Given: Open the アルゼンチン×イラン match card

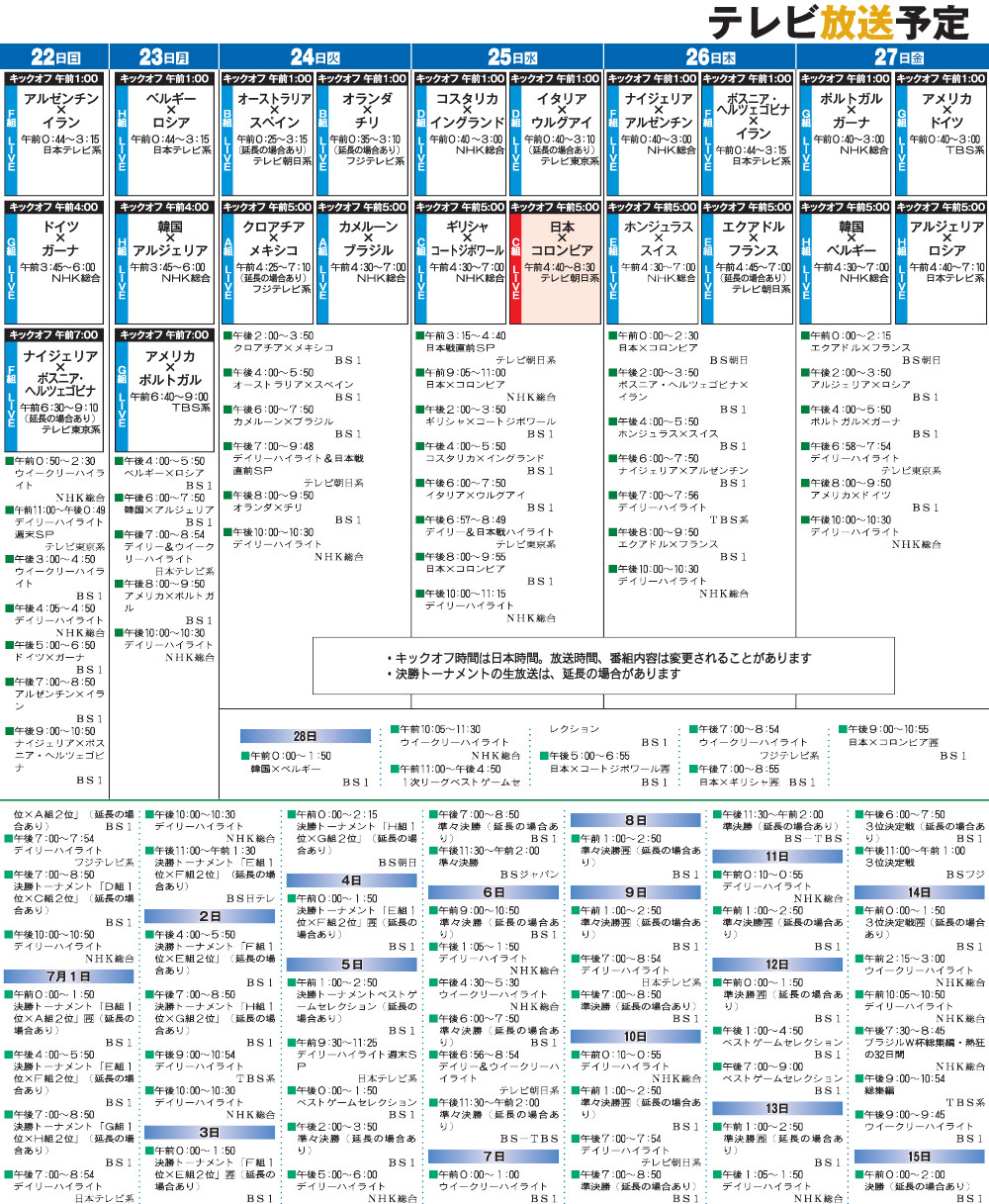Looking at the screenshot, I should click(54, 134).
